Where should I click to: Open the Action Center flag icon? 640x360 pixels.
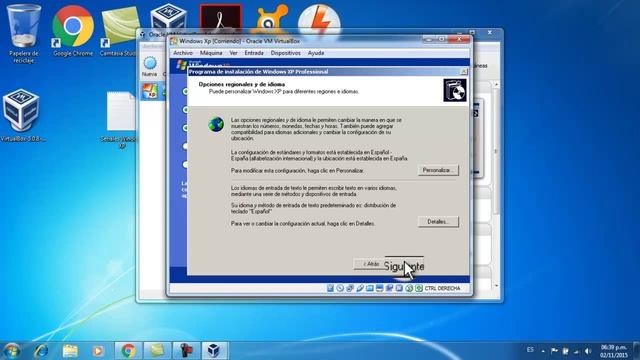554,351
